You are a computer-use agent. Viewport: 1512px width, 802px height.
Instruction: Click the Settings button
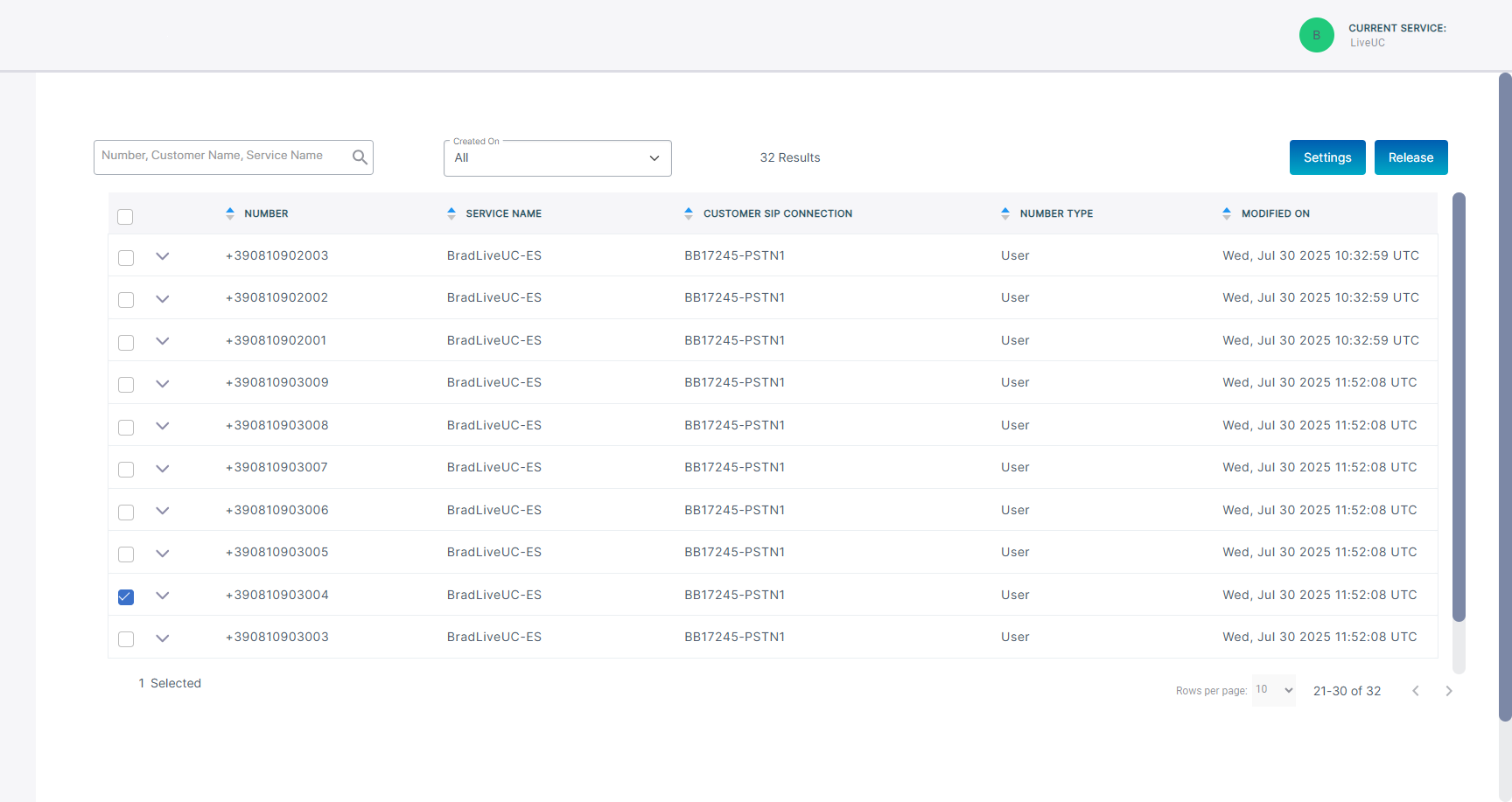click(1326, 157)
